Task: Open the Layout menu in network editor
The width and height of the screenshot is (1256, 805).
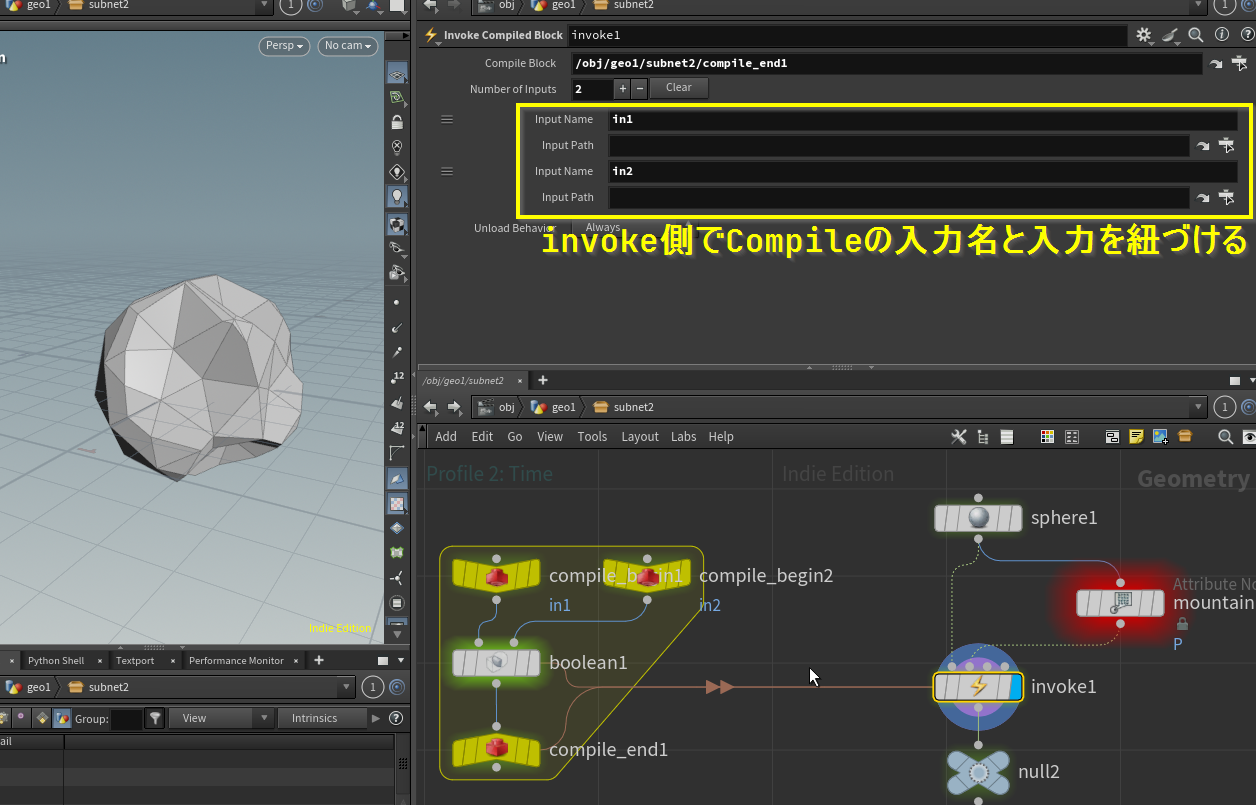Action: point(639,437)
